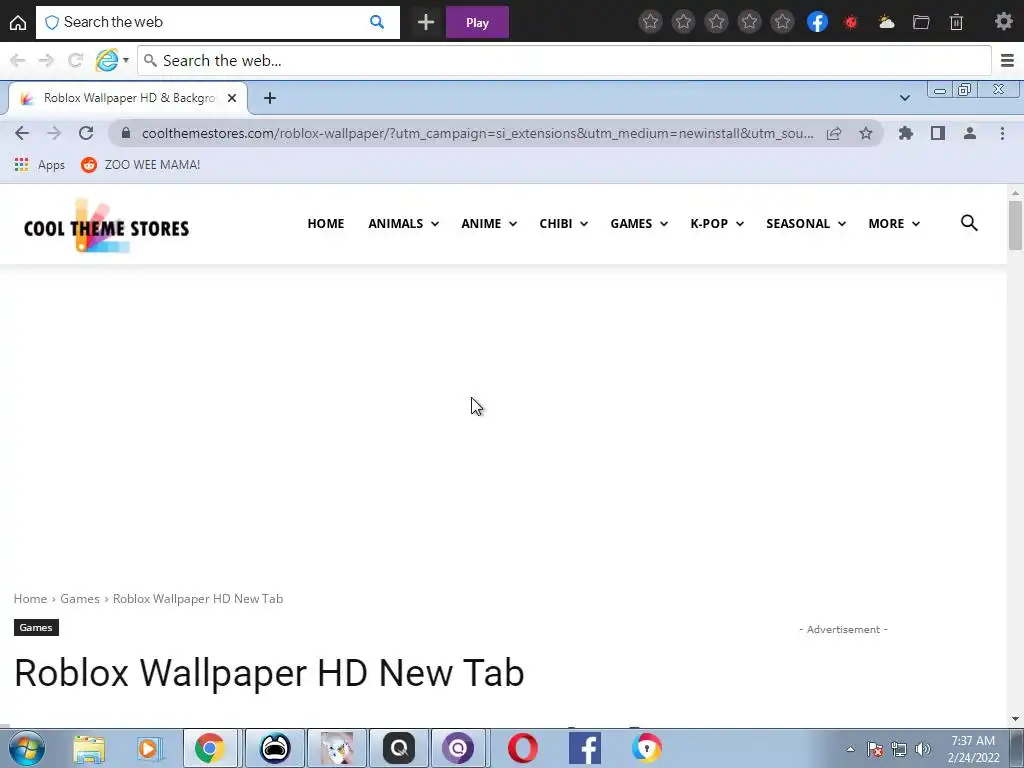Viewport: 1024px width, 768px height.
Task: Switch to Roblox Wallpaper HD tab
Action: 129,98
